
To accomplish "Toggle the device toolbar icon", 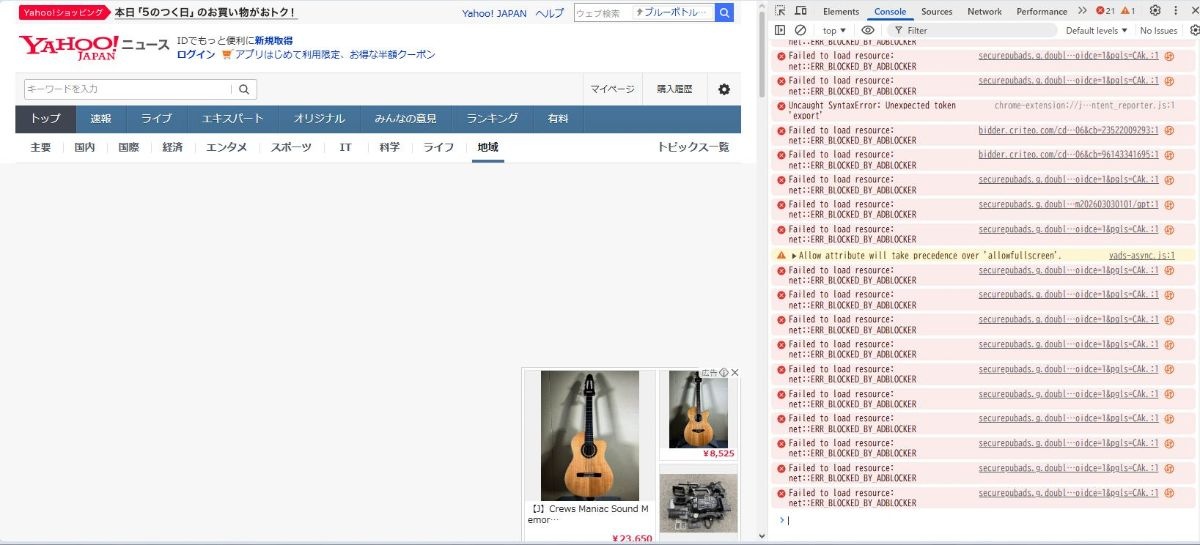I will 800,11.
